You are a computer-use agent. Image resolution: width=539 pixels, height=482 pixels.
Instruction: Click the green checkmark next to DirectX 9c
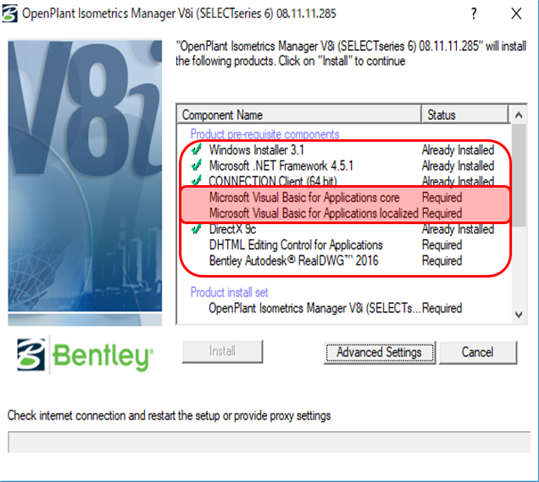(x=196, y=228)
